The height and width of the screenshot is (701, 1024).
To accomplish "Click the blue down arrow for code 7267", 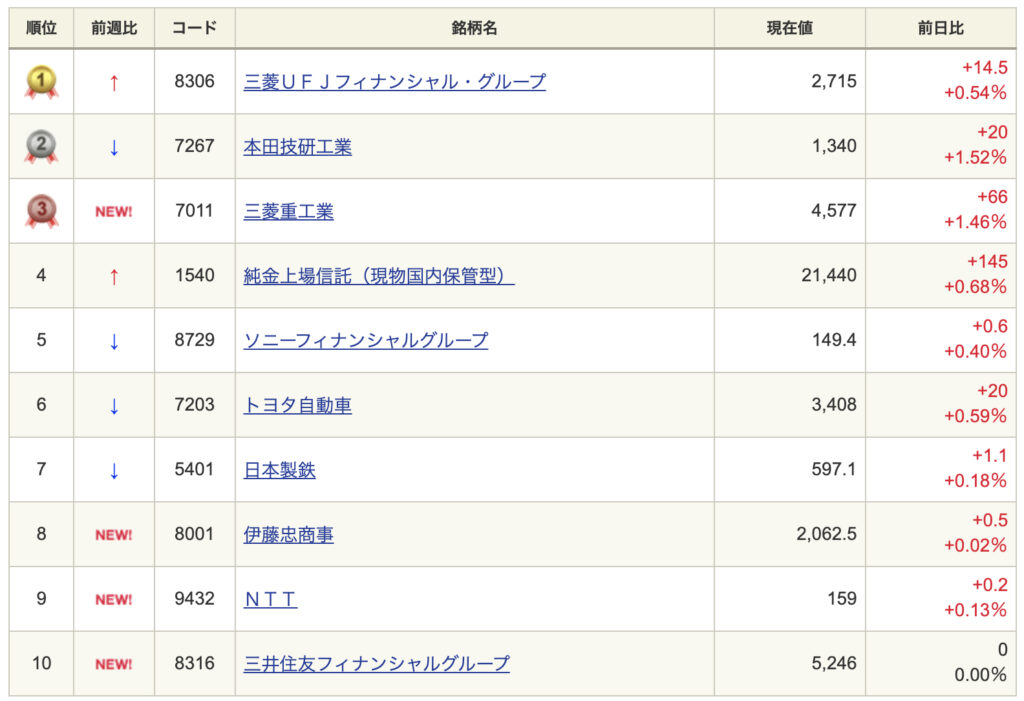I will (x=114, y=147).
